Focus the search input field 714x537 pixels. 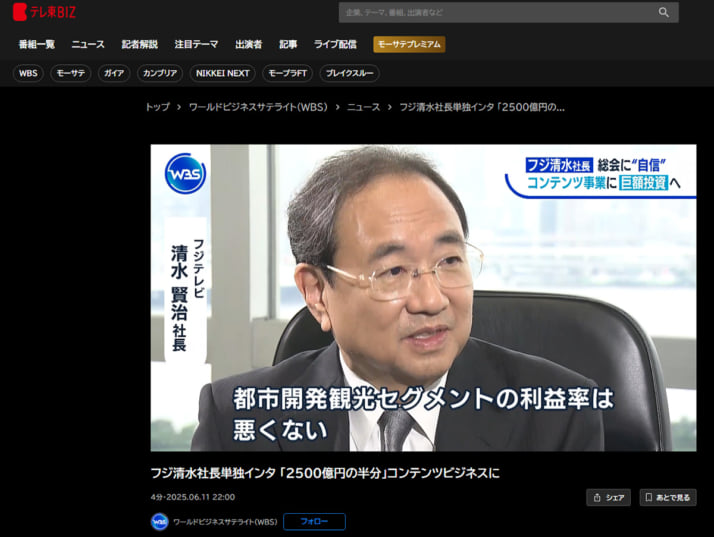click(x=508, y=12)
